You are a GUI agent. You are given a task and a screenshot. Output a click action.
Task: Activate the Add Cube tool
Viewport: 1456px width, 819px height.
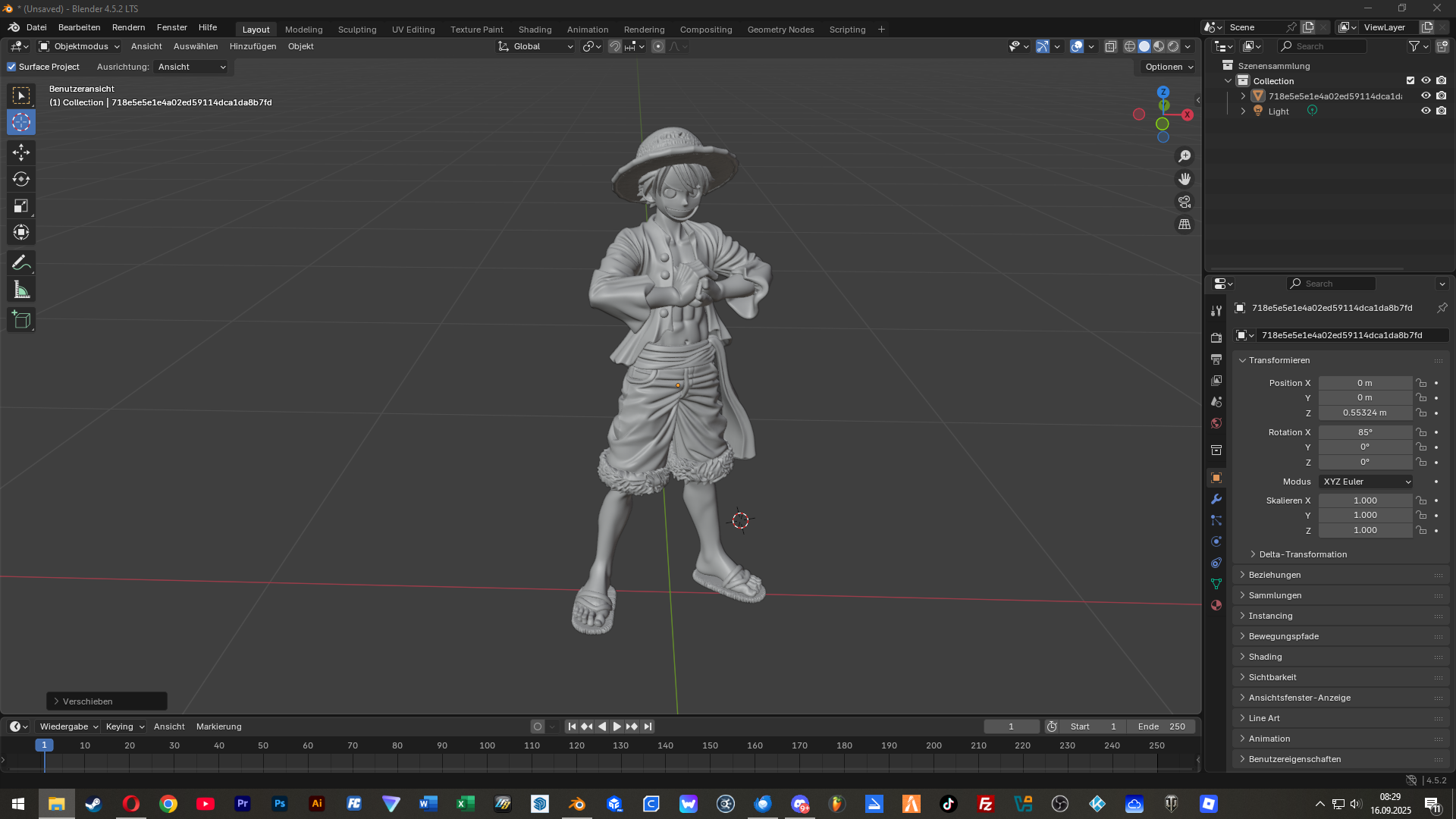tap(21, 320)
